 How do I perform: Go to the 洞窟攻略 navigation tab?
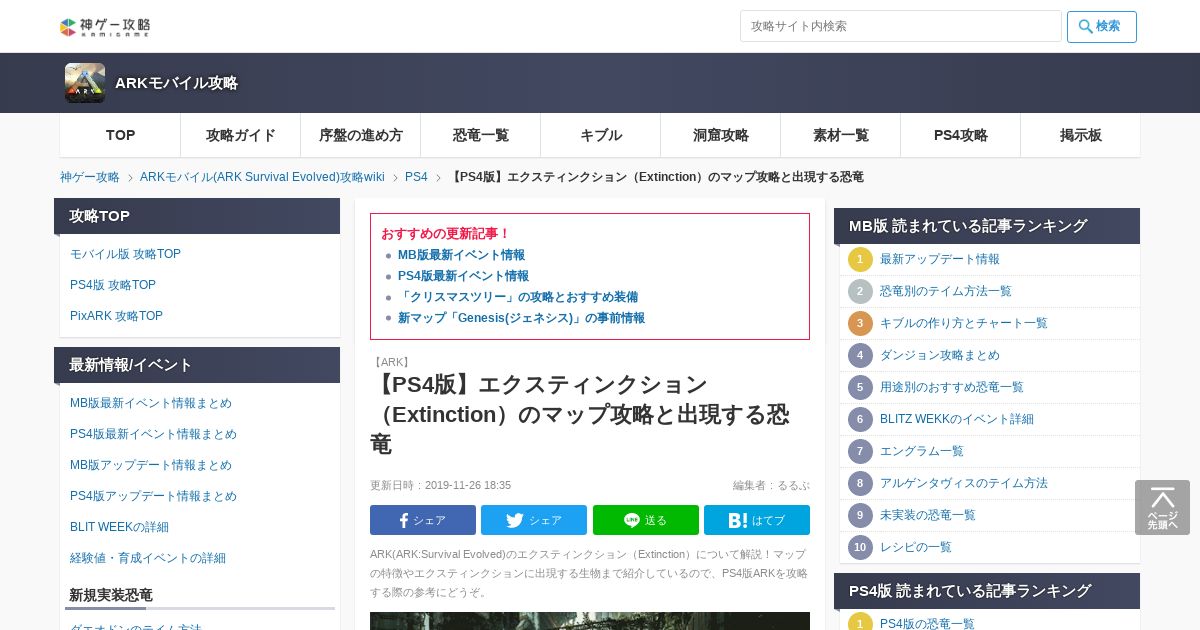[x=720, y=135]
